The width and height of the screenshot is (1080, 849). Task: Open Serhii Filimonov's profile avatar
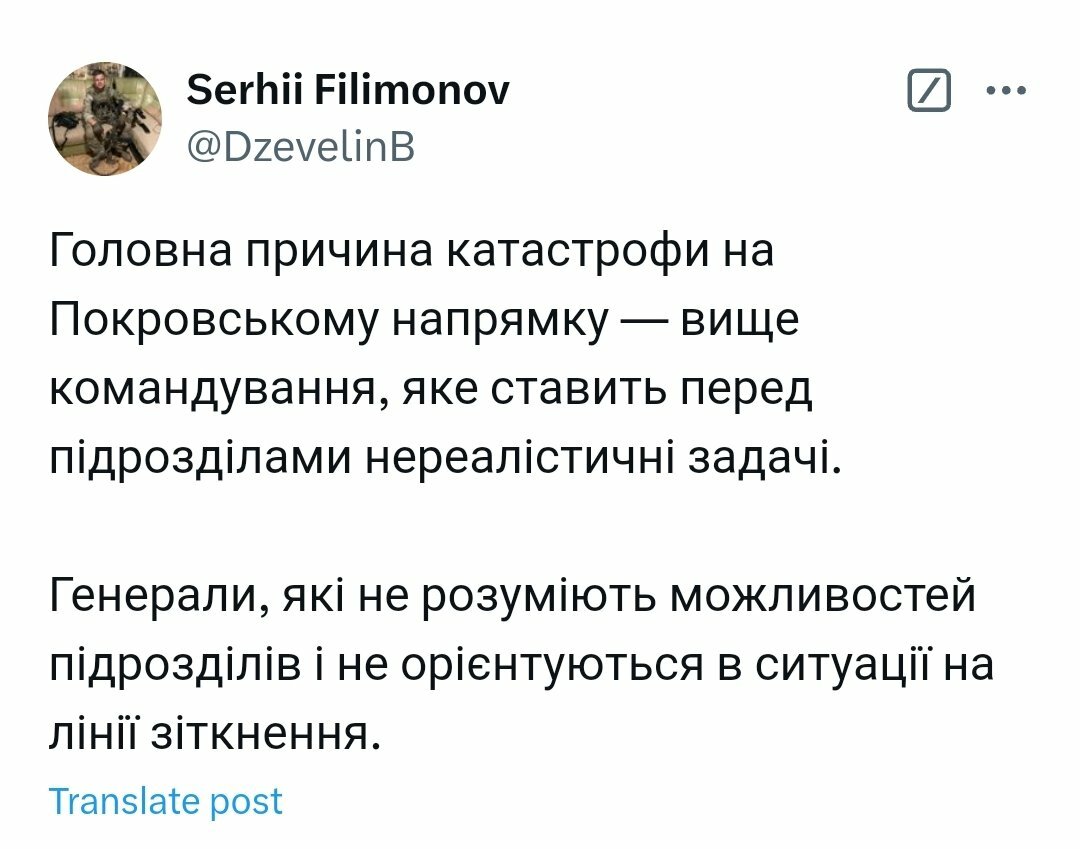click(105, 118)
